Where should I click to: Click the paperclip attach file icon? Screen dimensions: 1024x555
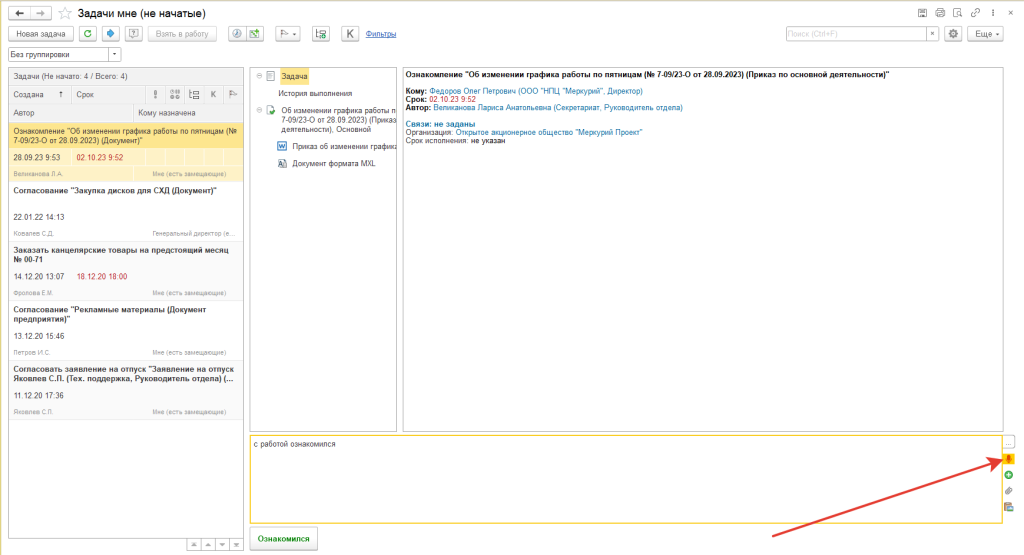(1009, 491)
